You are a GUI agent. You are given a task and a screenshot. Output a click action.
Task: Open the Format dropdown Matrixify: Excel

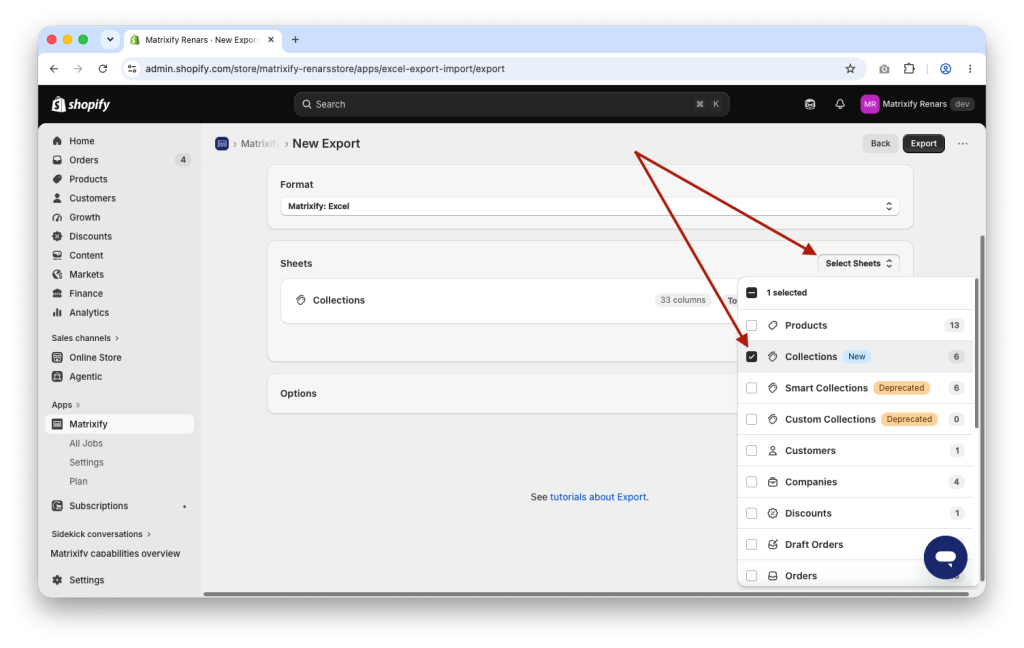pyautogui.click(x=590, y=206)
